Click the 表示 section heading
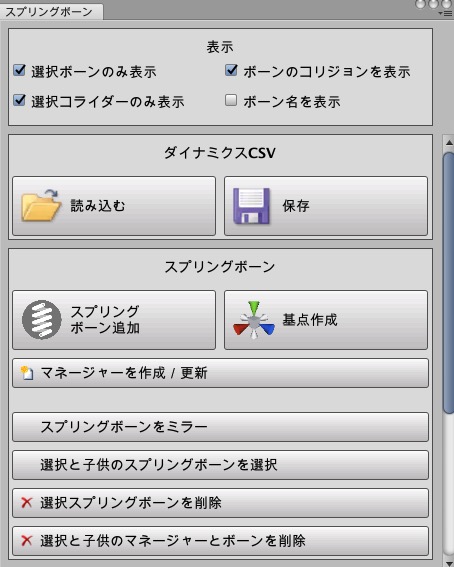 [220, 47]
